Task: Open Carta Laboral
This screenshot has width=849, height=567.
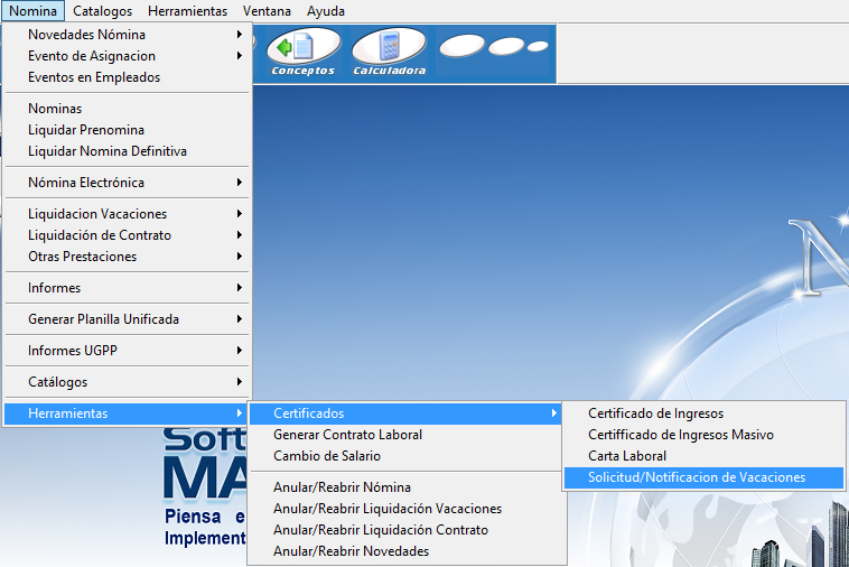Action: (704, 456)
